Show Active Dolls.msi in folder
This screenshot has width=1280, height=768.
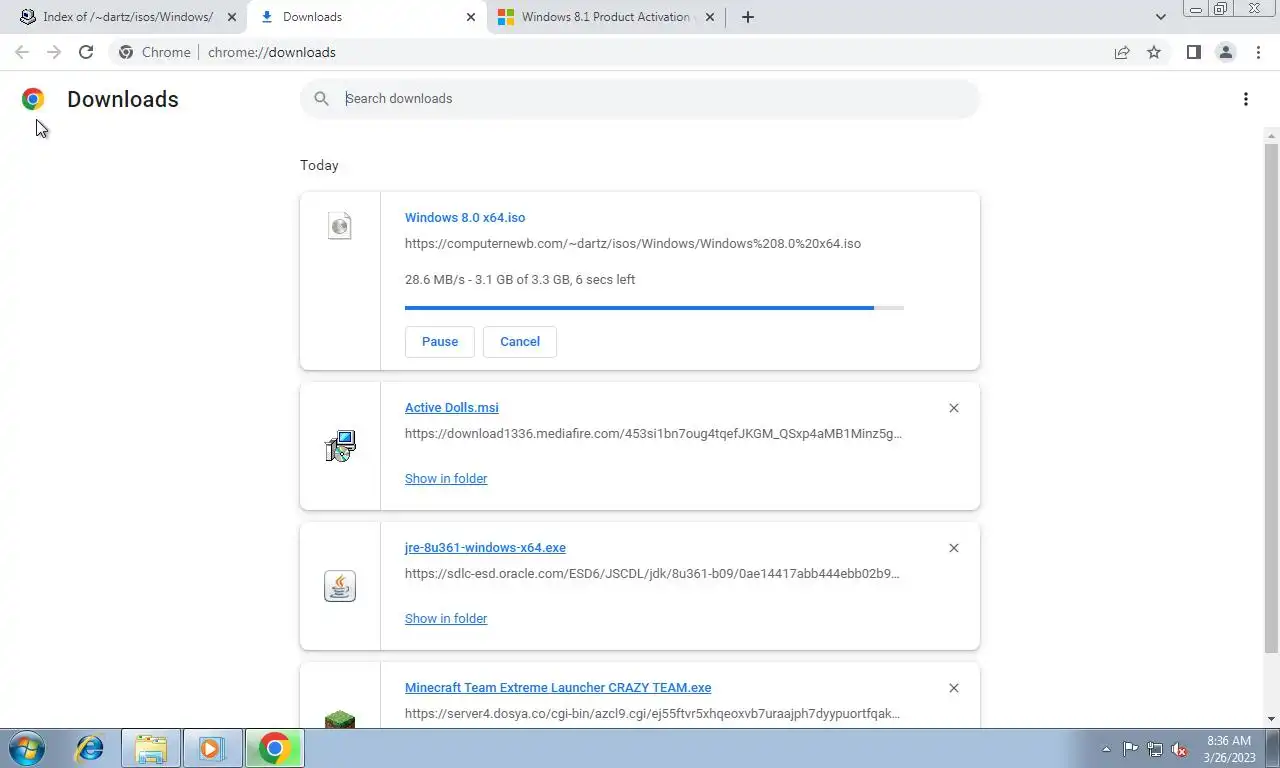(446, 479)
